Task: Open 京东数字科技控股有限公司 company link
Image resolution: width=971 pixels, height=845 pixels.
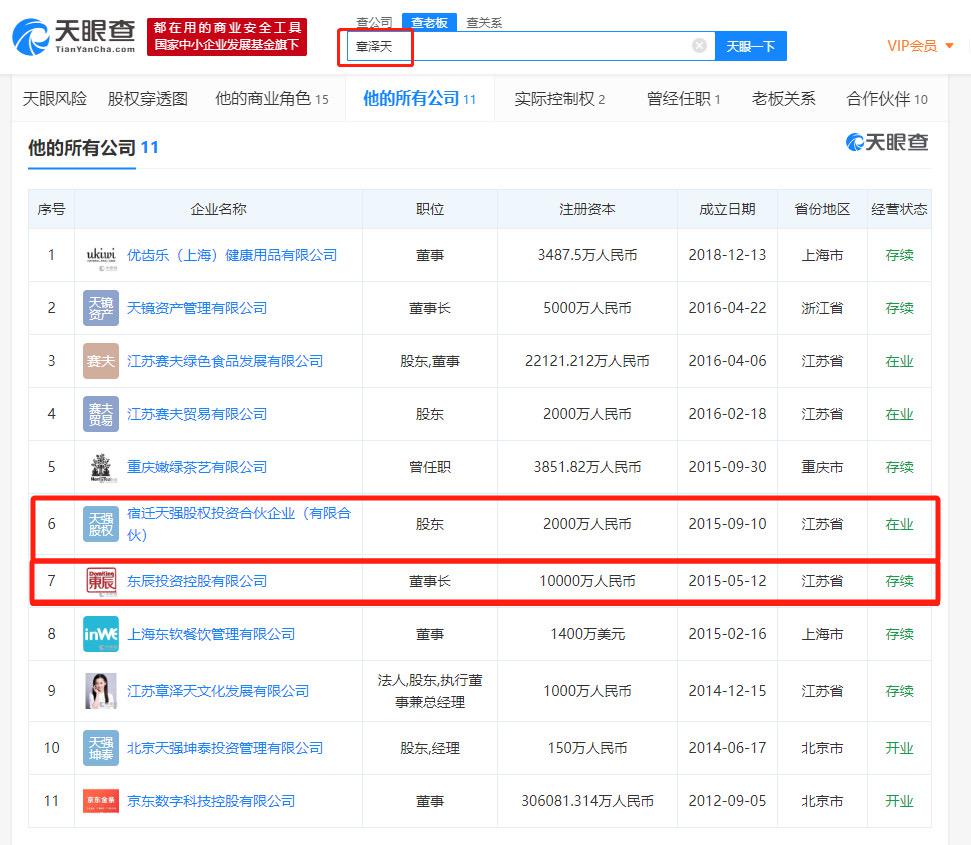Action: 211,801
